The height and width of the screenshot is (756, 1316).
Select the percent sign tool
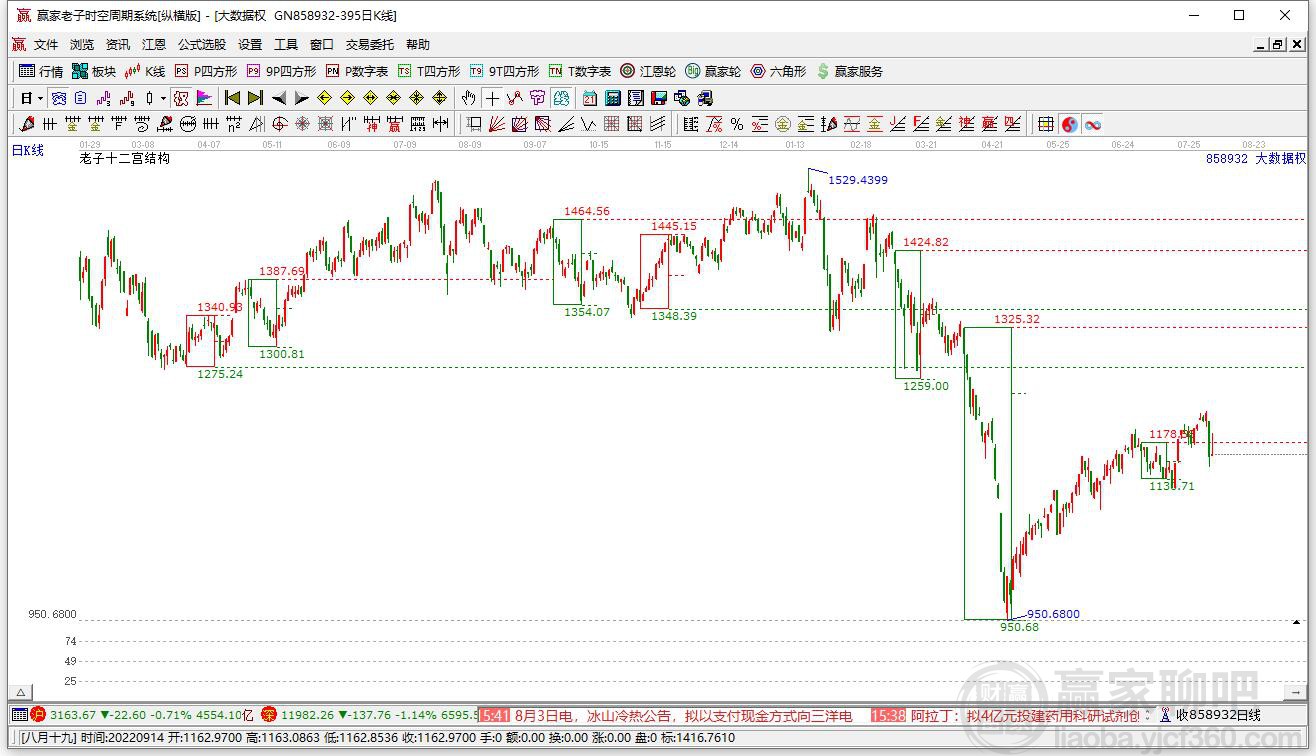coord(737,124)
